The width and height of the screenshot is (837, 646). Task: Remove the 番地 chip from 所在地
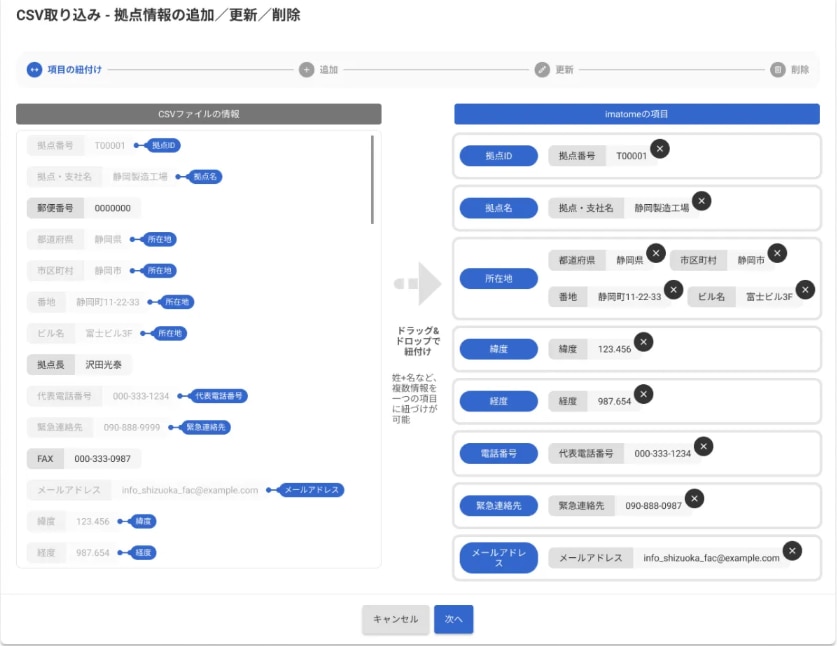[673, 290]
